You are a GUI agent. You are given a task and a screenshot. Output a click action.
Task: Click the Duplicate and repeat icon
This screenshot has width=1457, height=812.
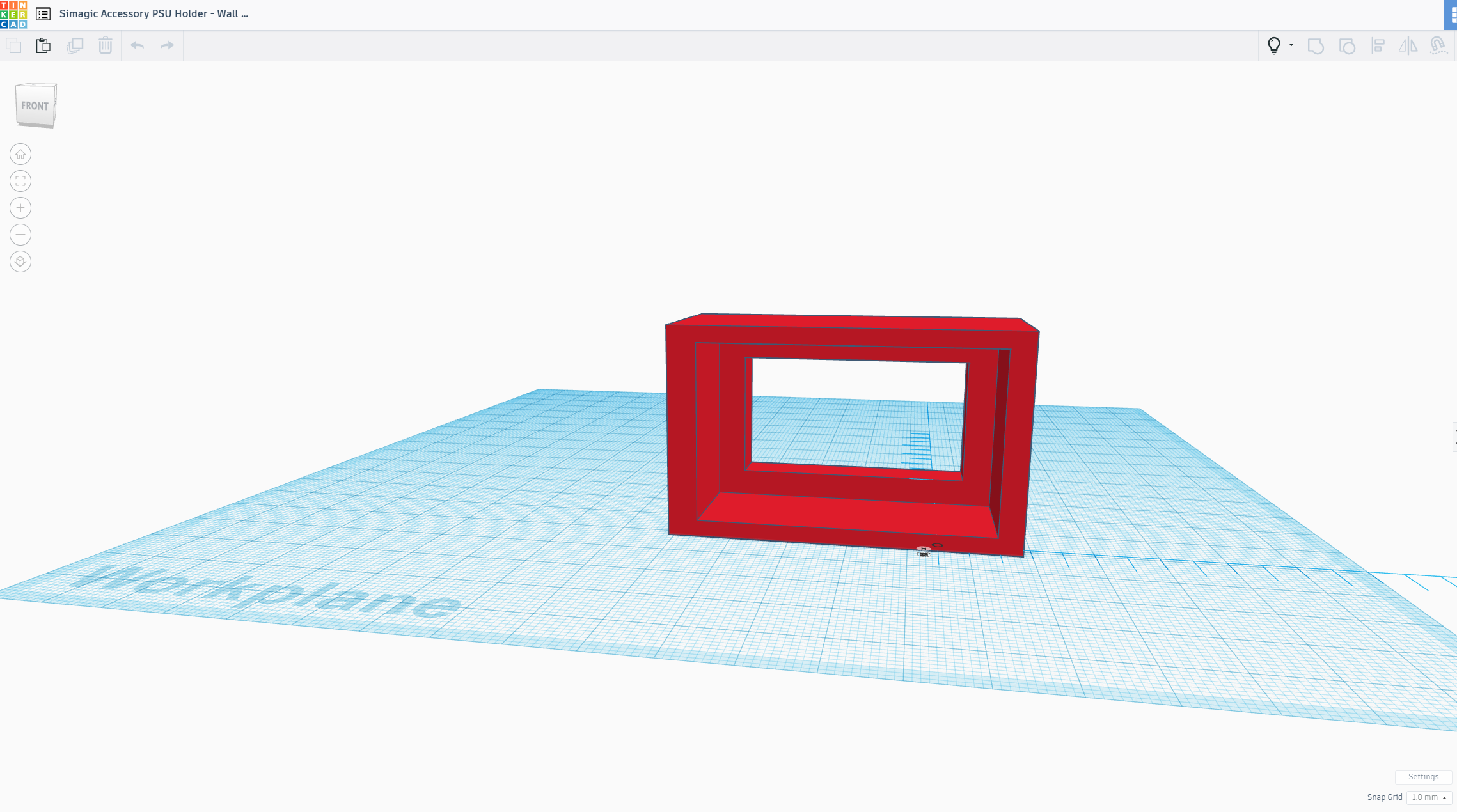[x=75, y=45]
